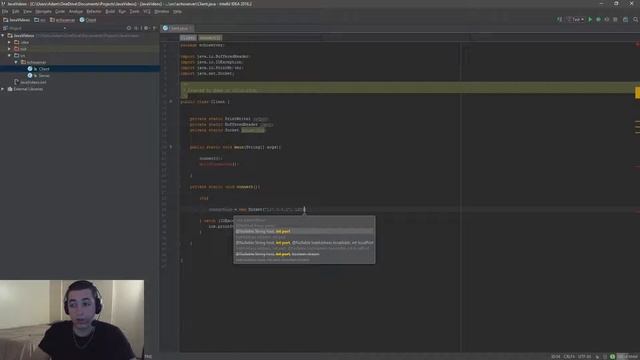Open the VCS menu
This screenshot has width=640, height=360.
tap(147, 12)
